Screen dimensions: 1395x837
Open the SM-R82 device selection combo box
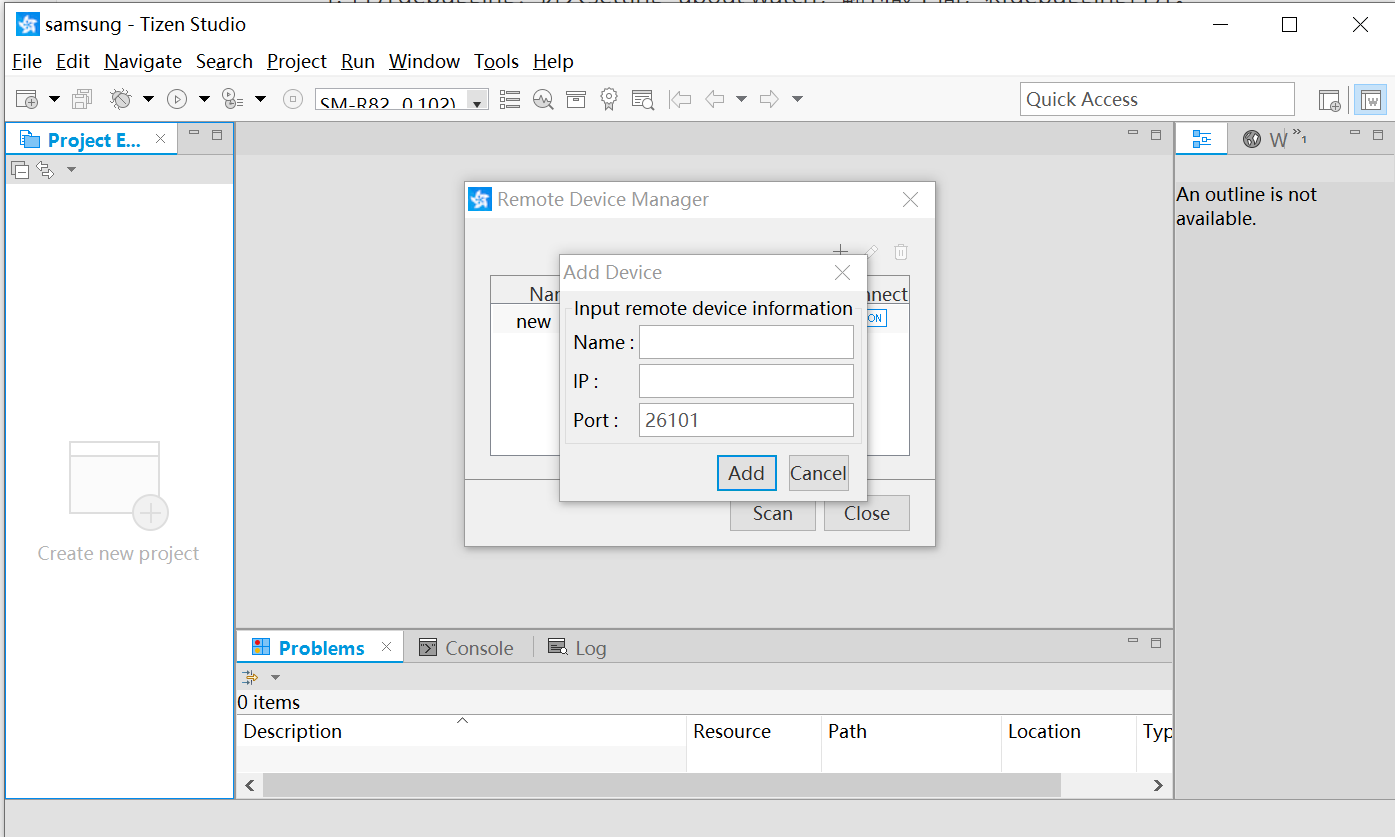click(402, 100)
